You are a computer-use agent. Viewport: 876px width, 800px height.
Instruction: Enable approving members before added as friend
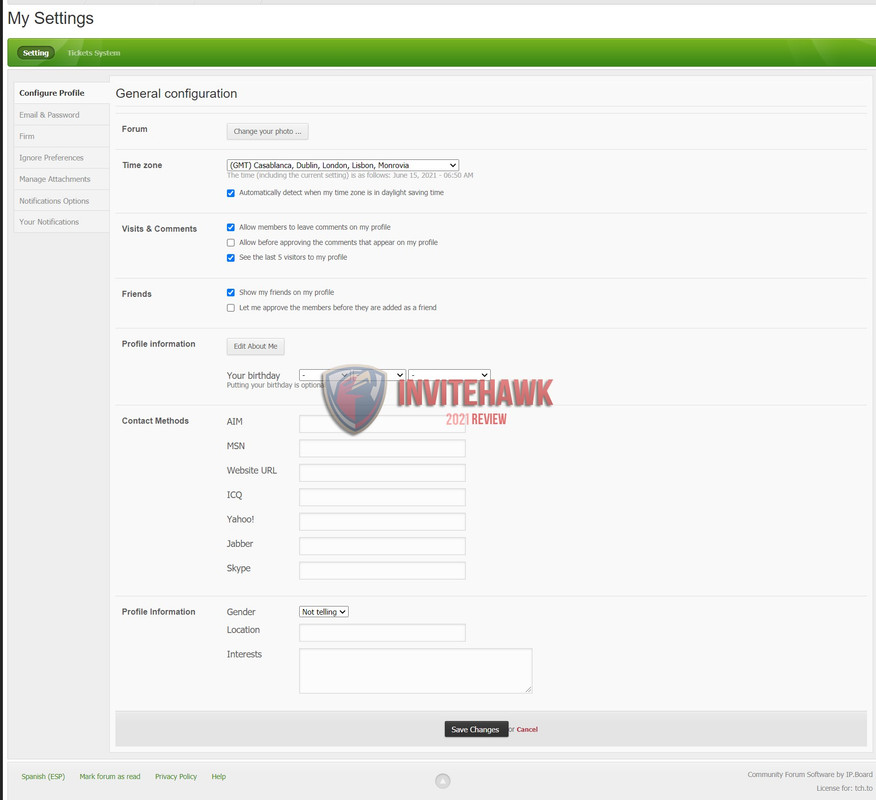click(x=231, y=308)
